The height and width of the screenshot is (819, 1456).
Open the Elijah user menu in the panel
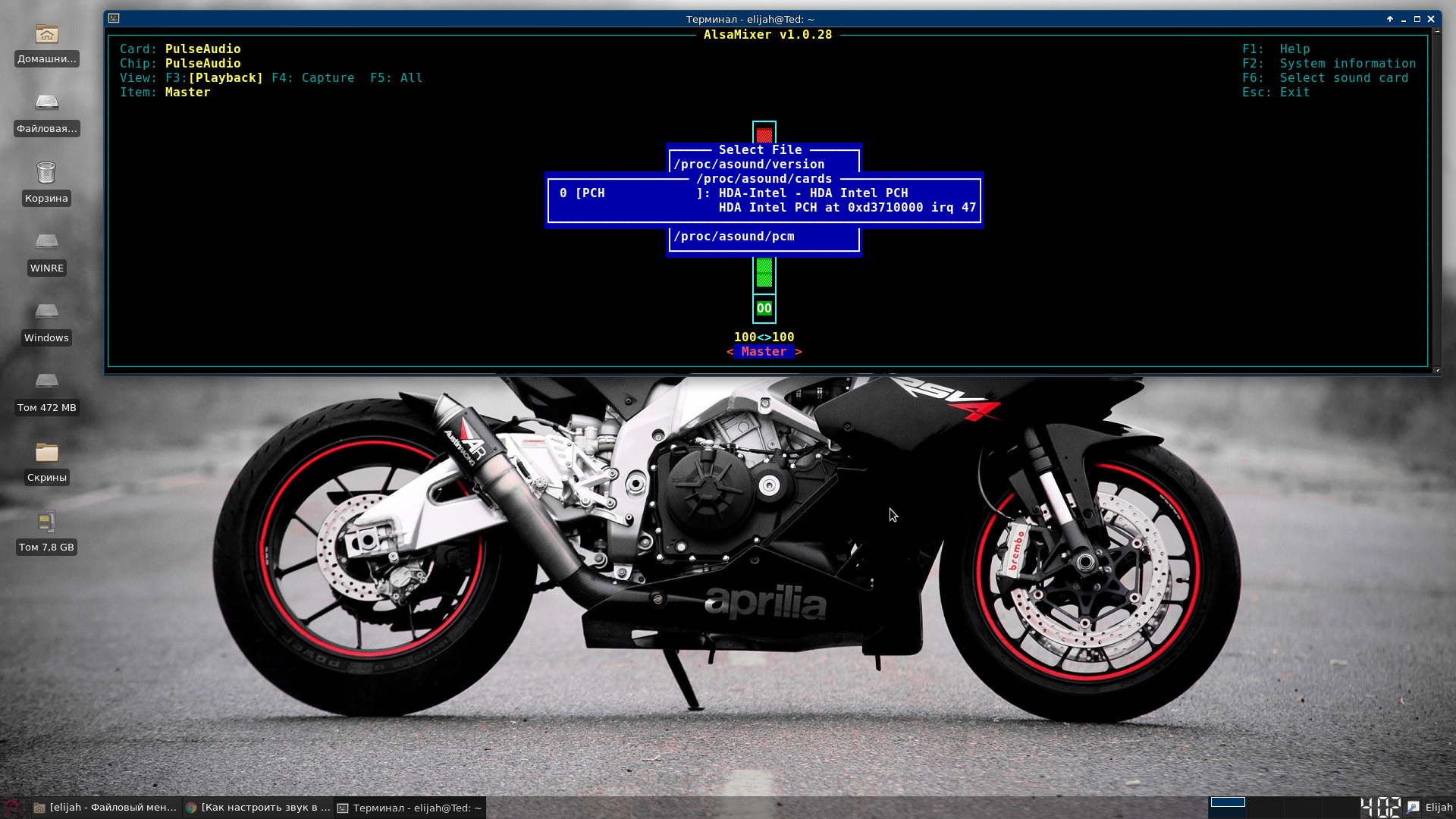pyautogui.click(x=1439, y=808)
